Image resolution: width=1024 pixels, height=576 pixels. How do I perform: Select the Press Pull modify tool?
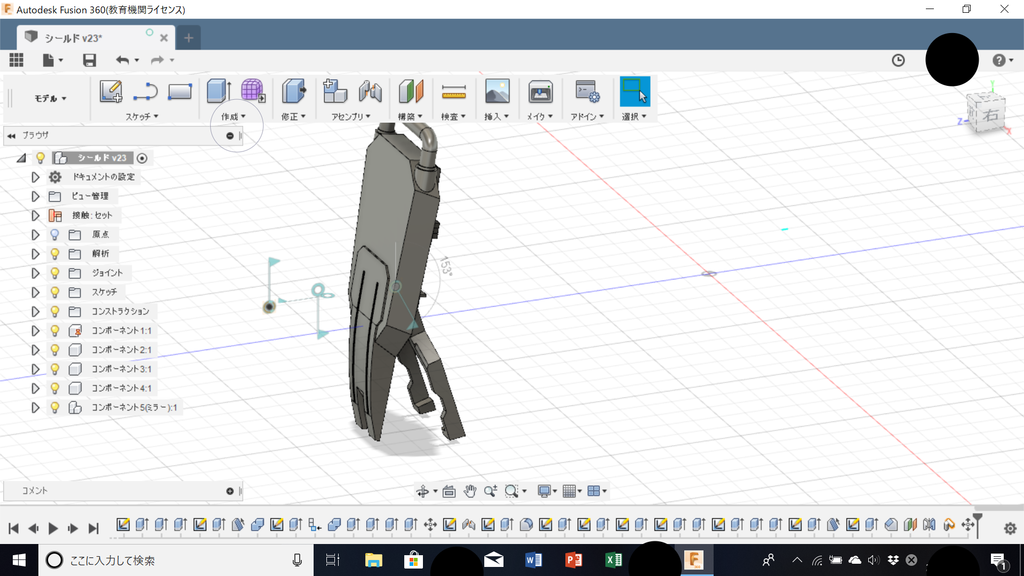click(294, 91)
